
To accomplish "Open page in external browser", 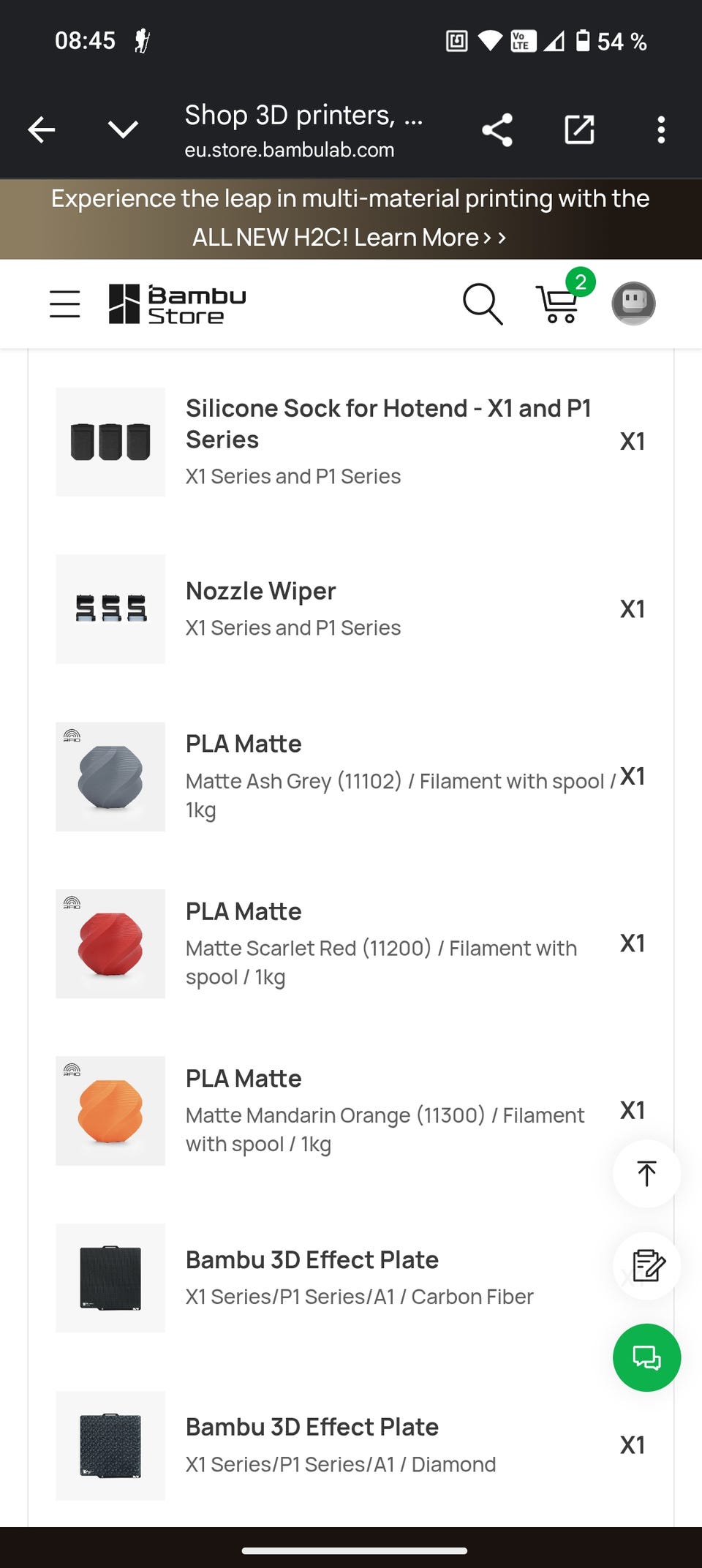I will tap(579, 130).
